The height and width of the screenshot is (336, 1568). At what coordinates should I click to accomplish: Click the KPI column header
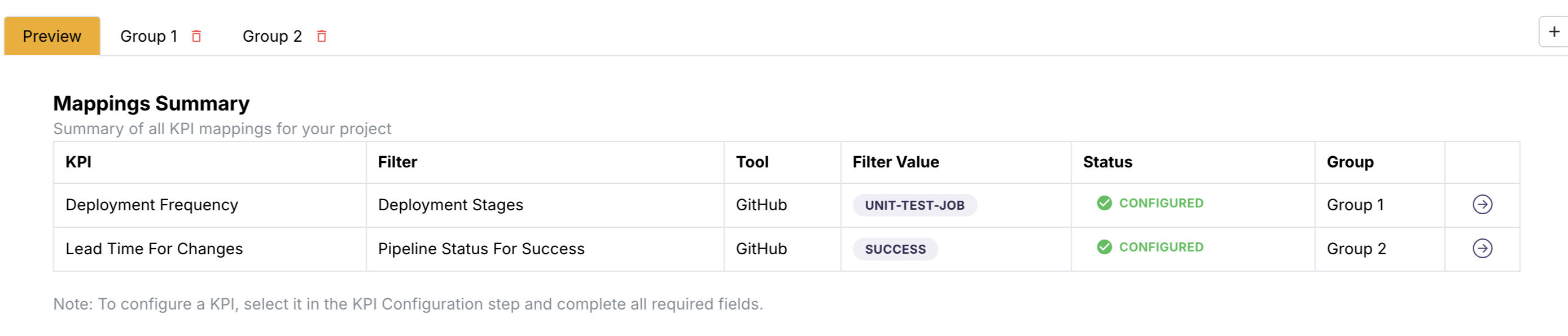pos(78,162)
